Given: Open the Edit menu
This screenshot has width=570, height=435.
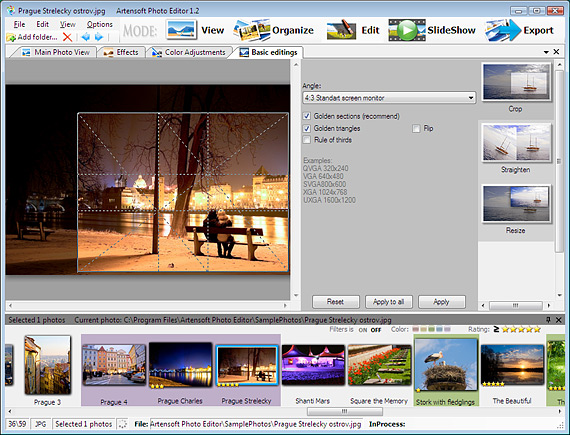Looking at the screenshot, I should [43, 24].
